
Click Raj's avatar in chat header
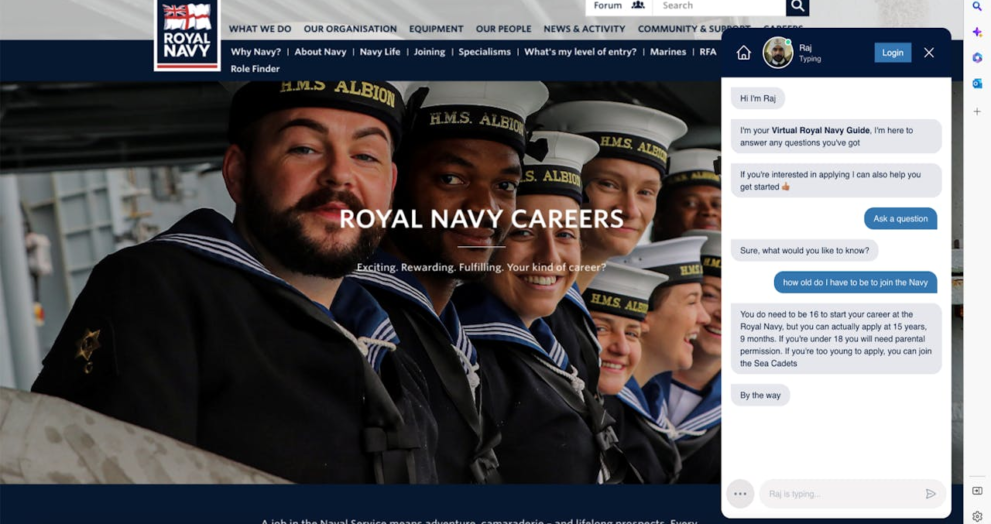(x=777, y=52)
